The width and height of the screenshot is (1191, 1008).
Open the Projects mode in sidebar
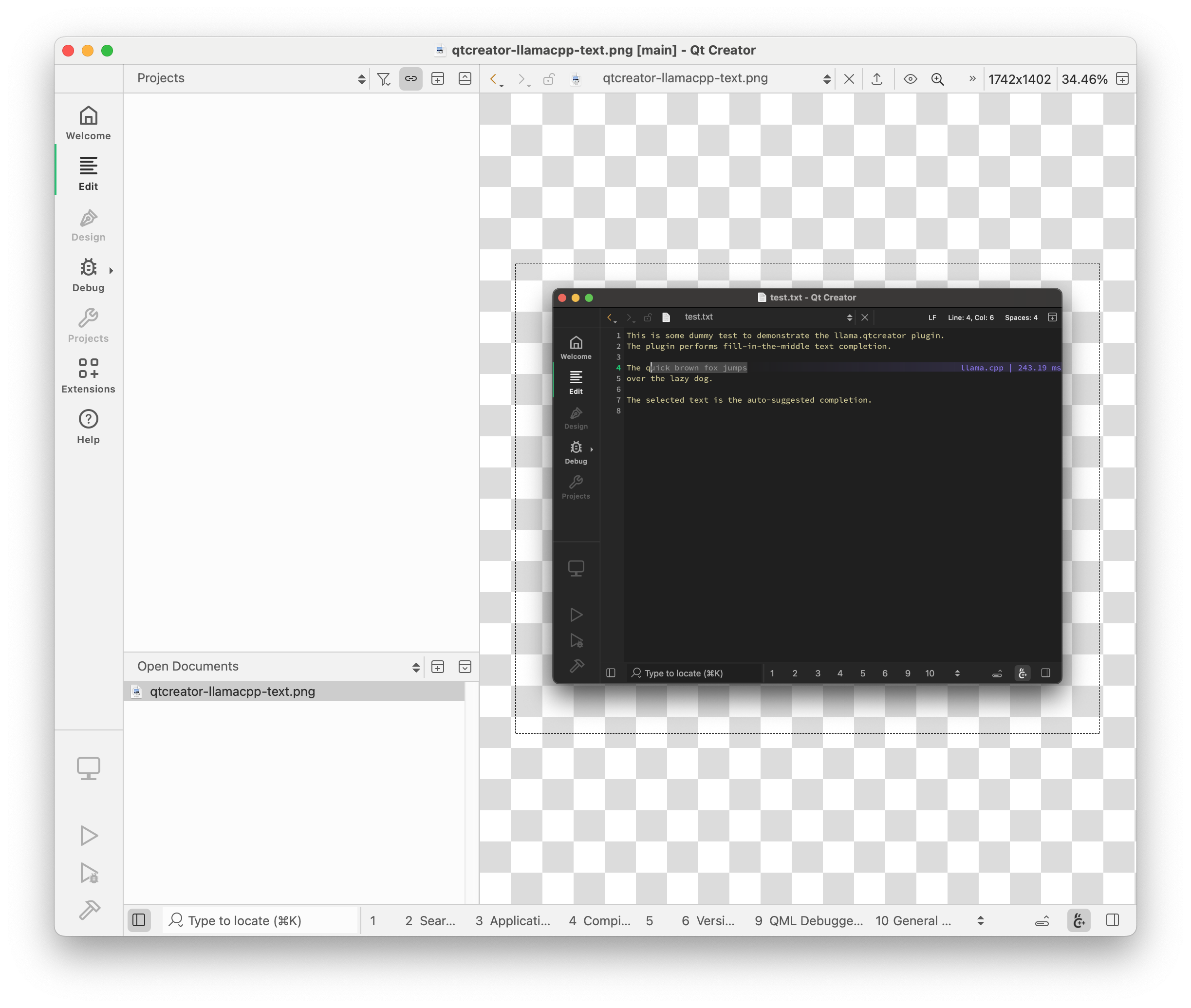(x=88, y=326)
